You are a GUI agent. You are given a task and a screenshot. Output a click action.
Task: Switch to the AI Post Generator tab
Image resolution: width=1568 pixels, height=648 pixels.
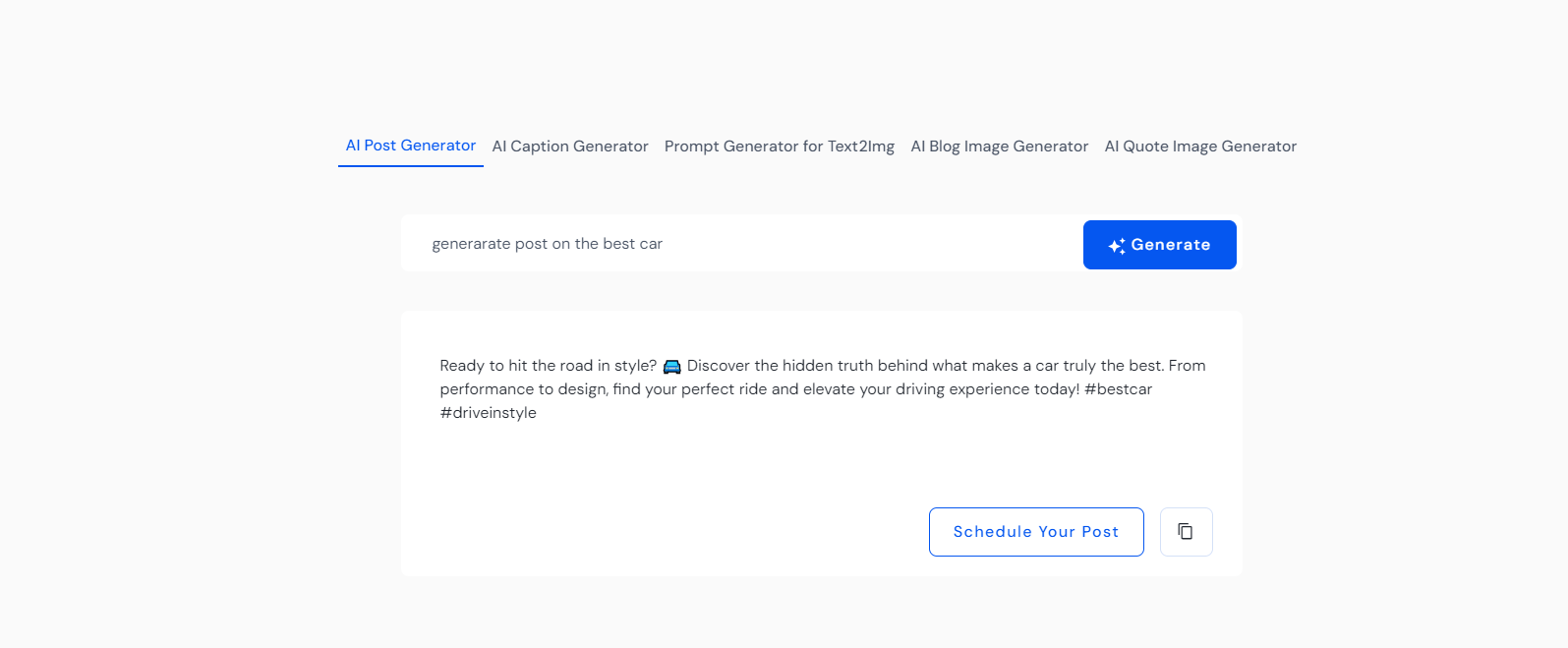click(410, 145)
